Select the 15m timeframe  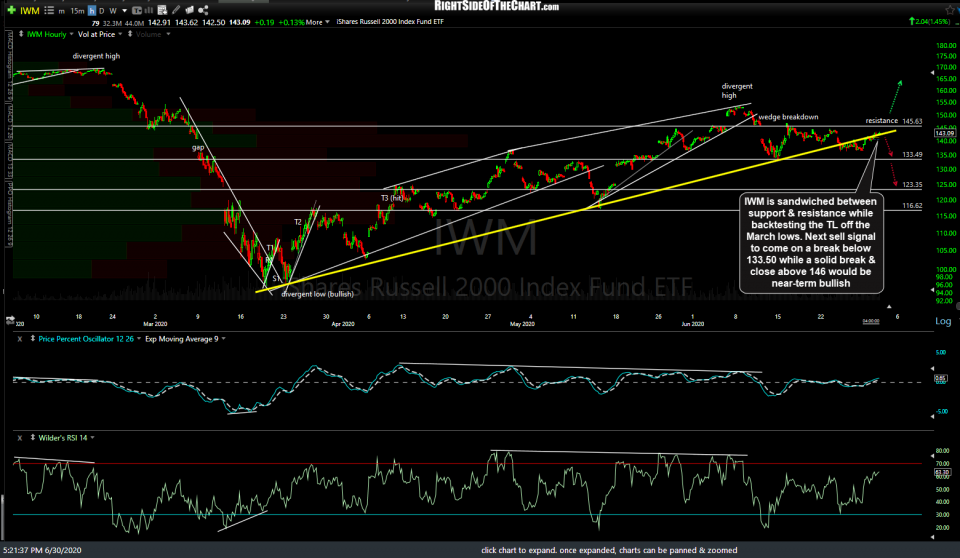(x=77, y=10)
